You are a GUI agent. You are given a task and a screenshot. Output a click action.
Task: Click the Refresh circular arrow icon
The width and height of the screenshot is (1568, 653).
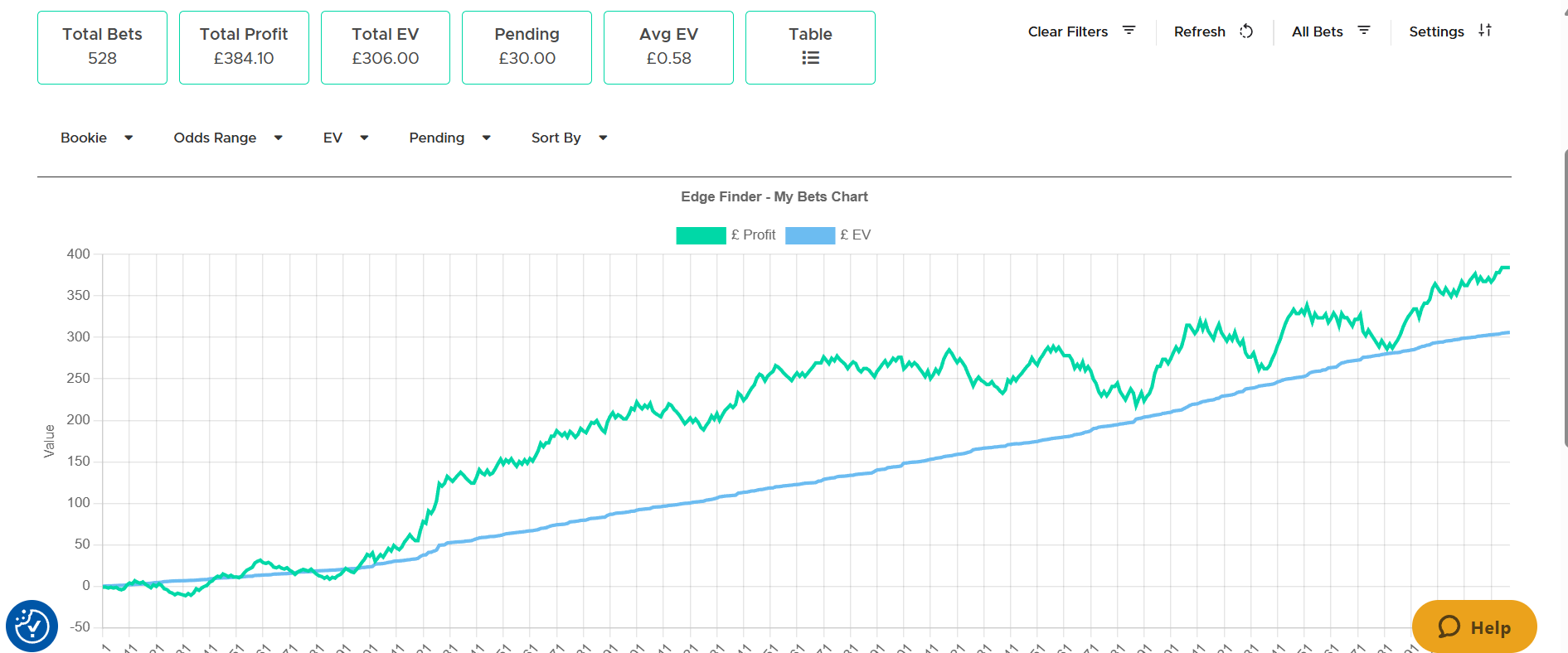1245,31
